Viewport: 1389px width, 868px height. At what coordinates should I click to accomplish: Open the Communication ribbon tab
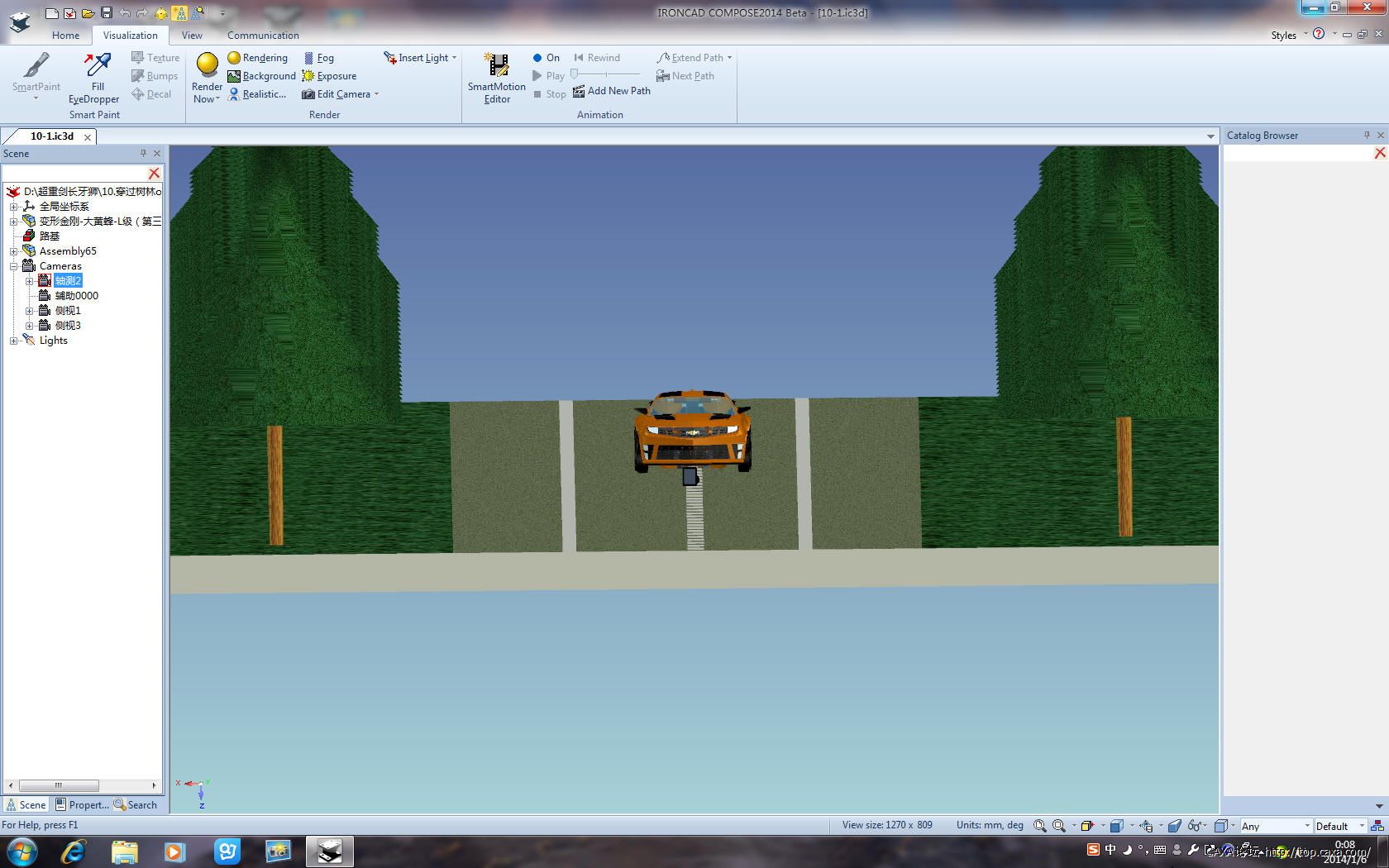pyautogui.click(x=263, y=36)
